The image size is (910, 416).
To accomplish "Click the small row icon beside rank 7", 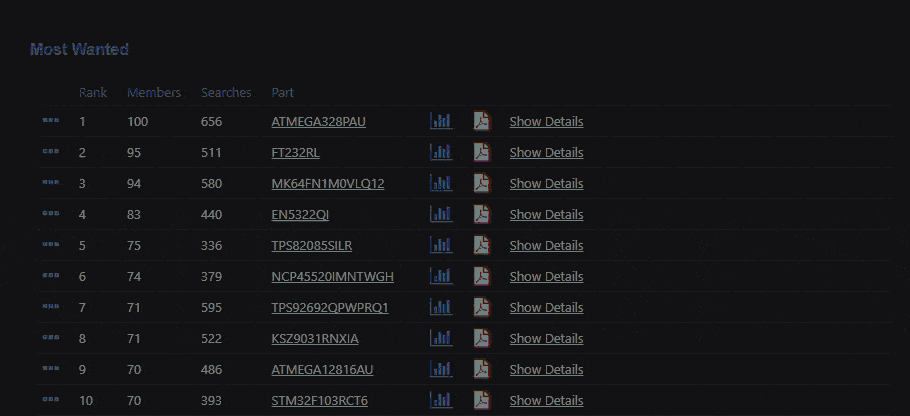I will 51,307.
